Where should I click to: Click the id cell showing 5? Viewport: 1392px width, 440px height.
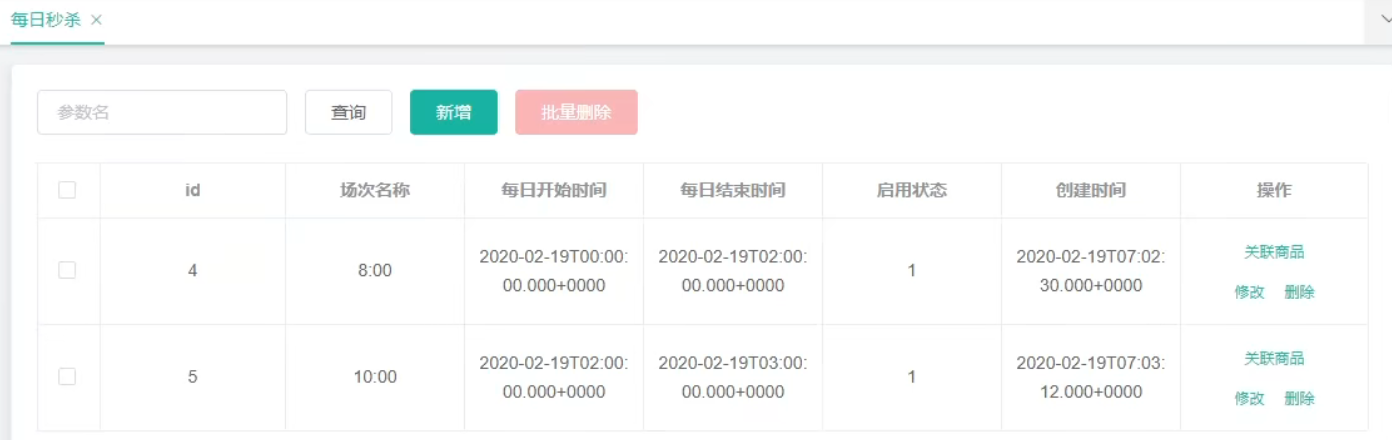tap(193, 377)
